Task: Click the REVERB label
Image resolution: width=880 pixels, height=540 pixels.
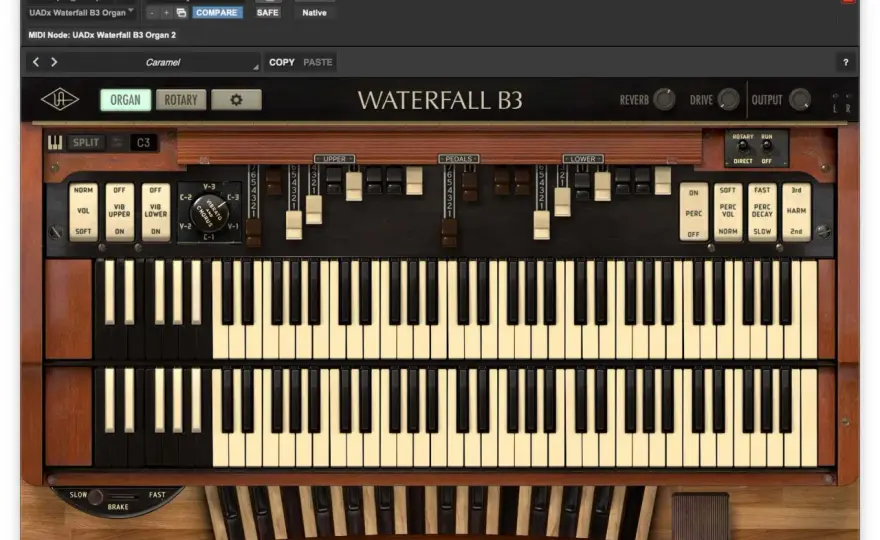Action: coord(634,100)
